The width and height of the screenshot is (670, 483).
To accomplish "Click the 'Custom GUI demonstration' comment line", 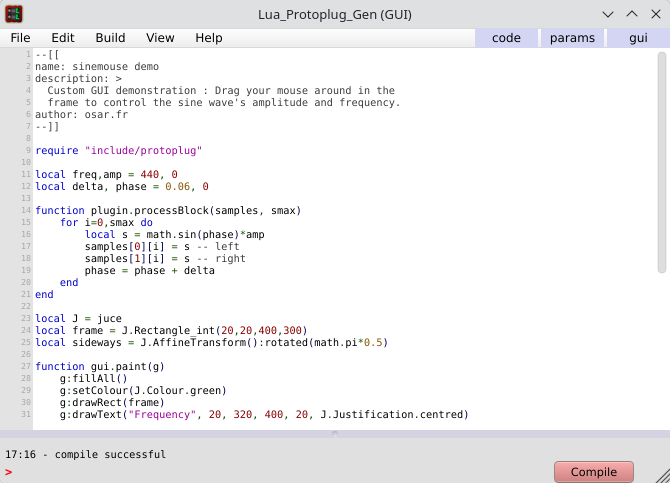I will click(x=221, y=91).
